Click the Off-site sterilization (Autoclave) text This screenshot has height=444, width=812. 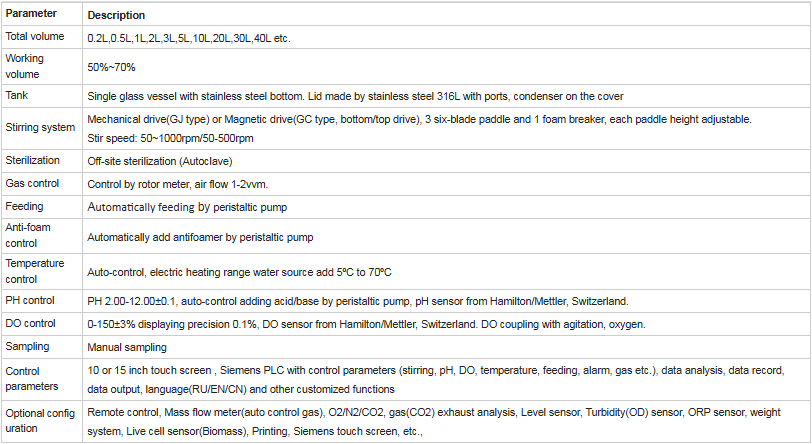[x=161, y=161]
